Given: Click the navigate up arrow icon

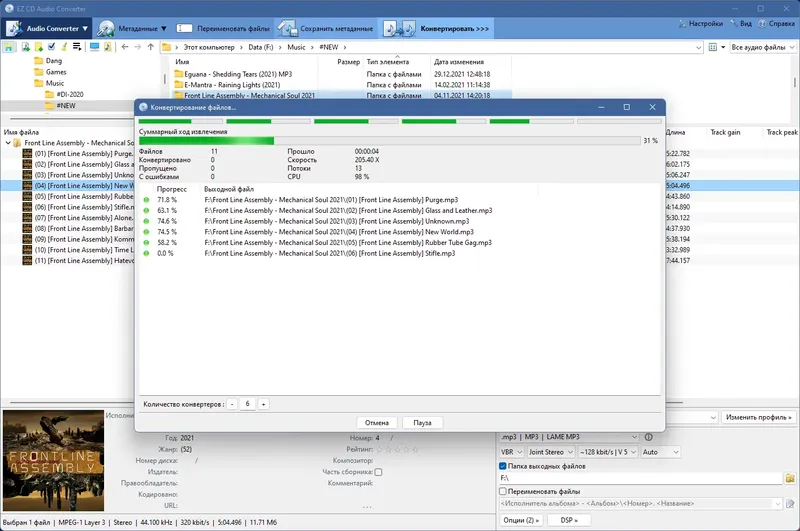Looking at the screenshot, I should [151, 47].
